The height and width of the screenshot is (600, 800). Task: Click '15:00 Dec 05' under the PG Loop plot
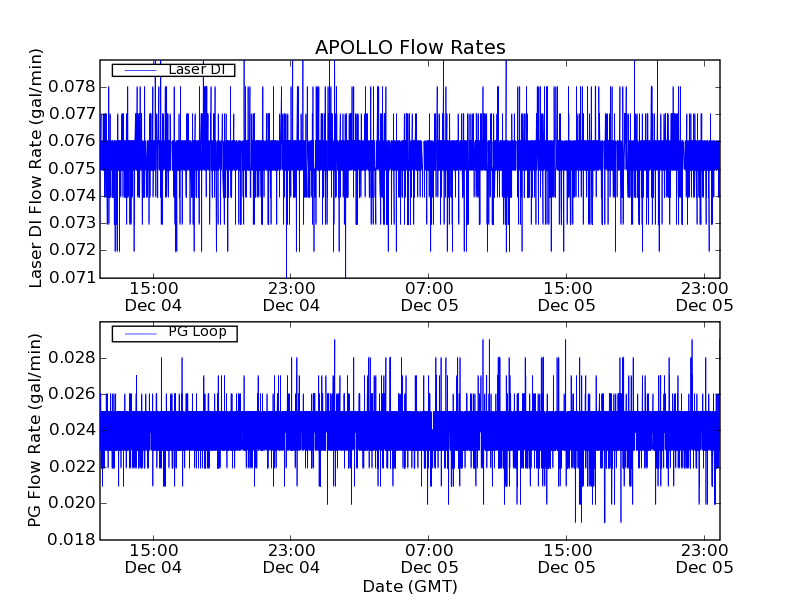[x=567, y=559]
